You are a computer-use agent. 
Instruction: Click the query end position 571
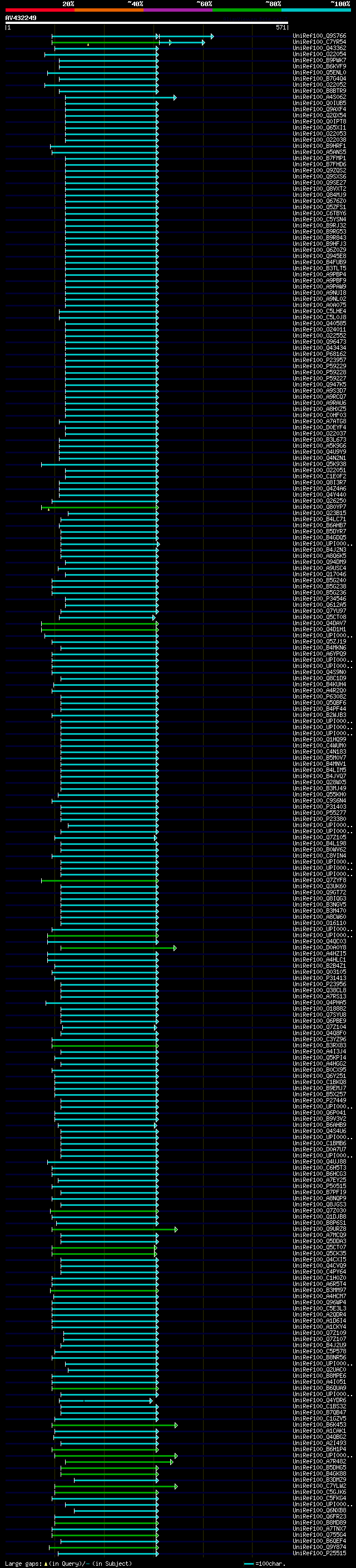tap(280, 27)
